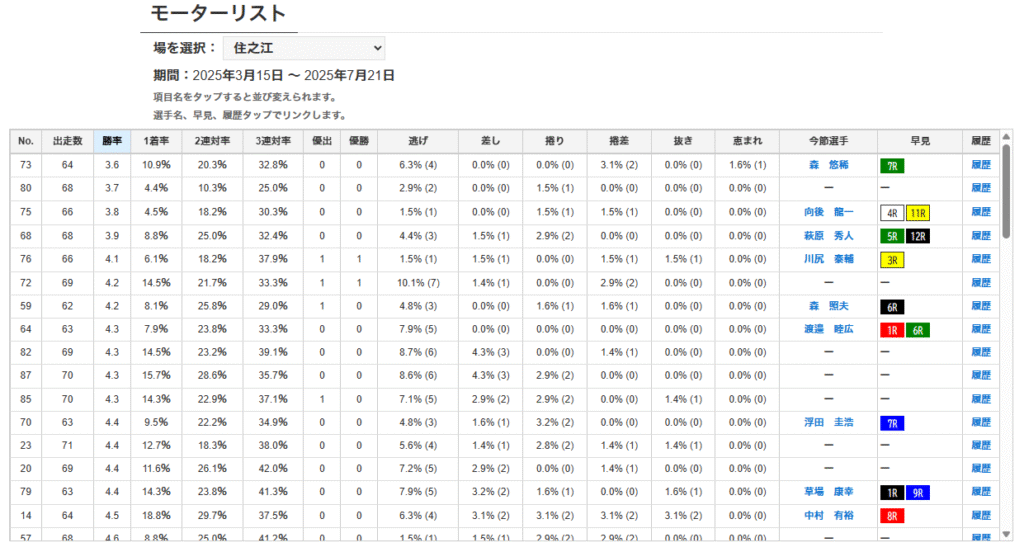1024x552 pixels.
Task: Open racer link 萩原 秀人
Action: [x=828, y=236]
